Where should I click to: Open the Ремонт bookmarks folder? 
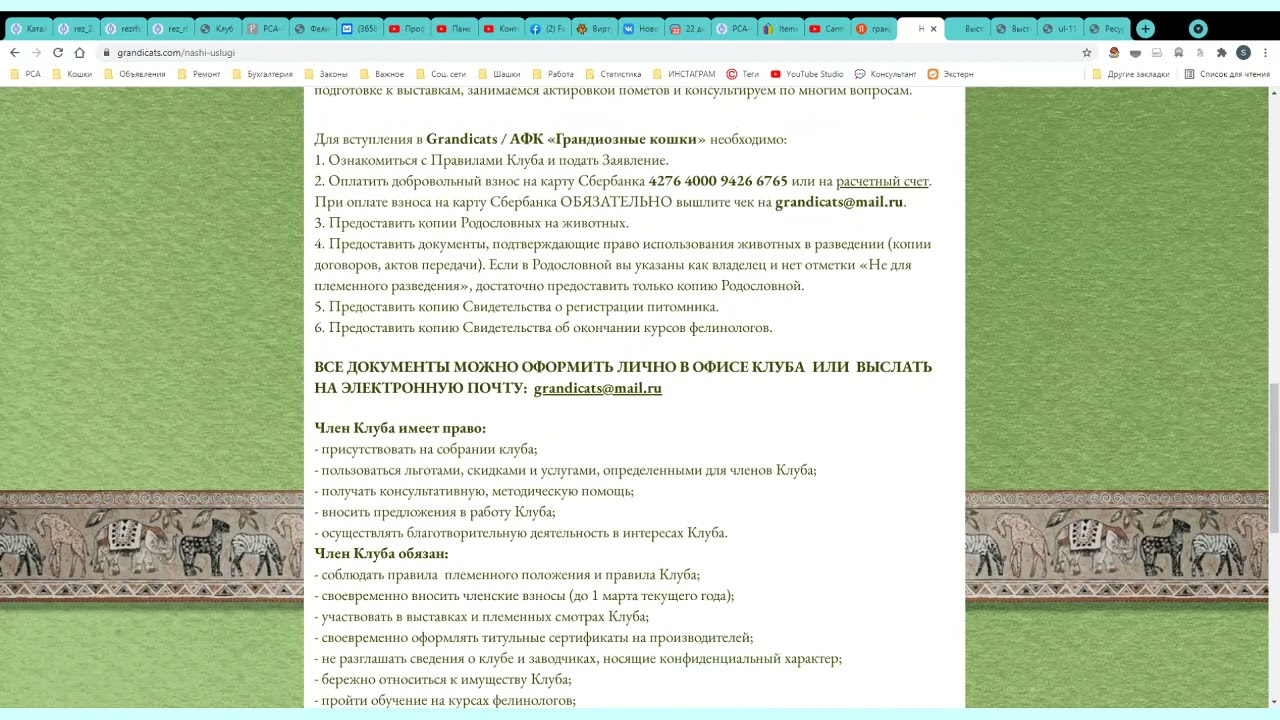click(x=199, y=74)
